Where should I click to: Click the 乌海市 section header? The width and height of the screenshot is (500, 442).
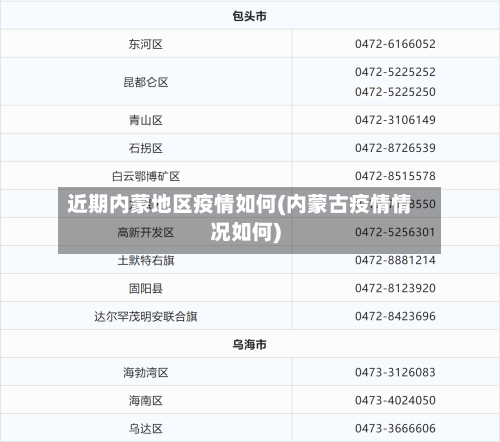[x=249, y=344]
